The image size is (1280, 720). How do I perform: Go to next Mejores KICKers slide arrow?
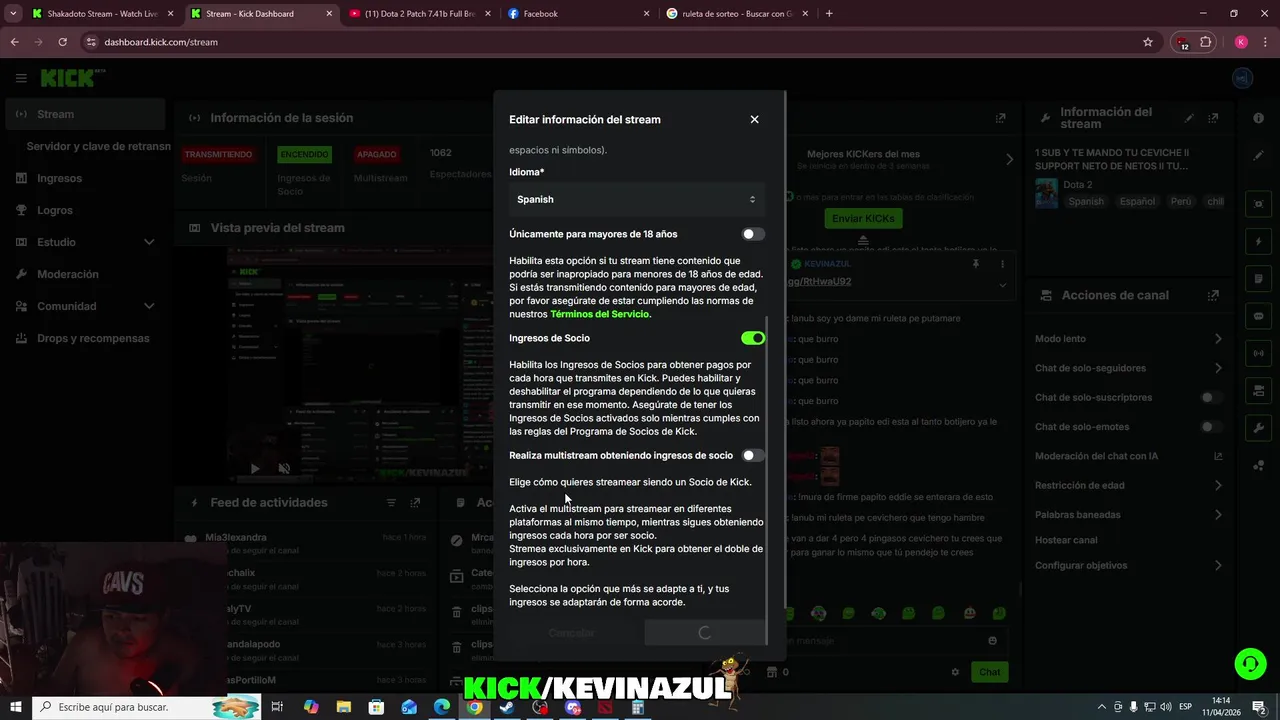coord(1009,159)
